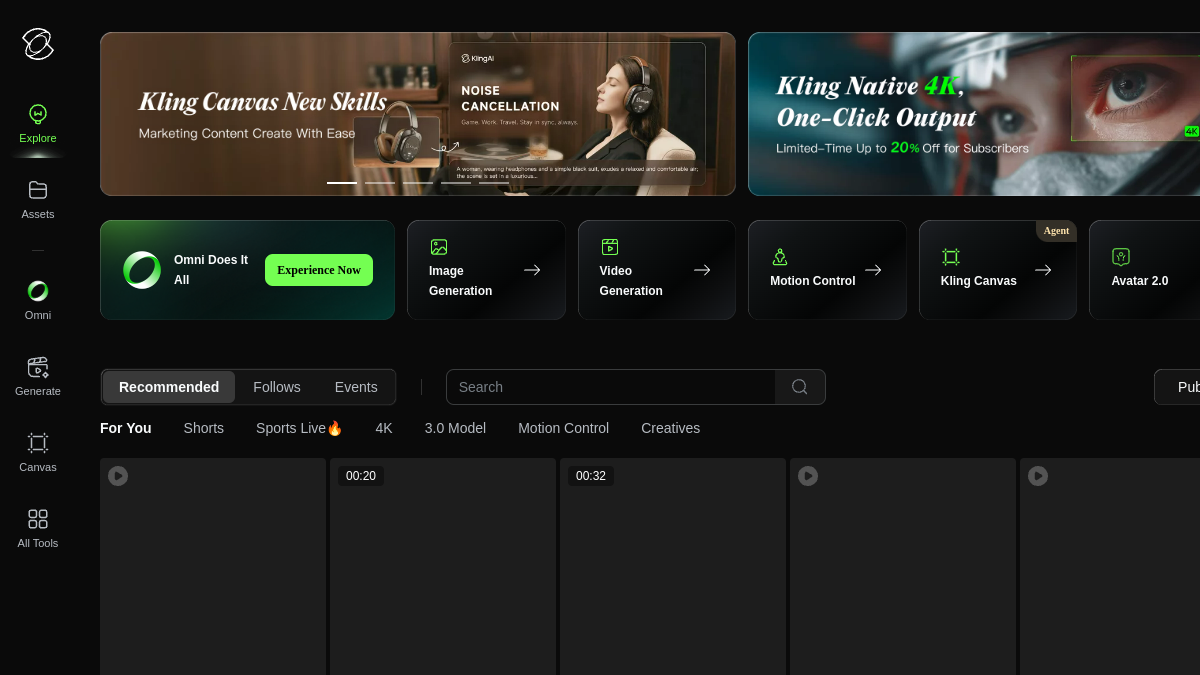Image resolution: width=1200 pixels, height=675 pixels.
Task: Click the Kling Canvas frame icon
Action: click(x=951, y=257)
